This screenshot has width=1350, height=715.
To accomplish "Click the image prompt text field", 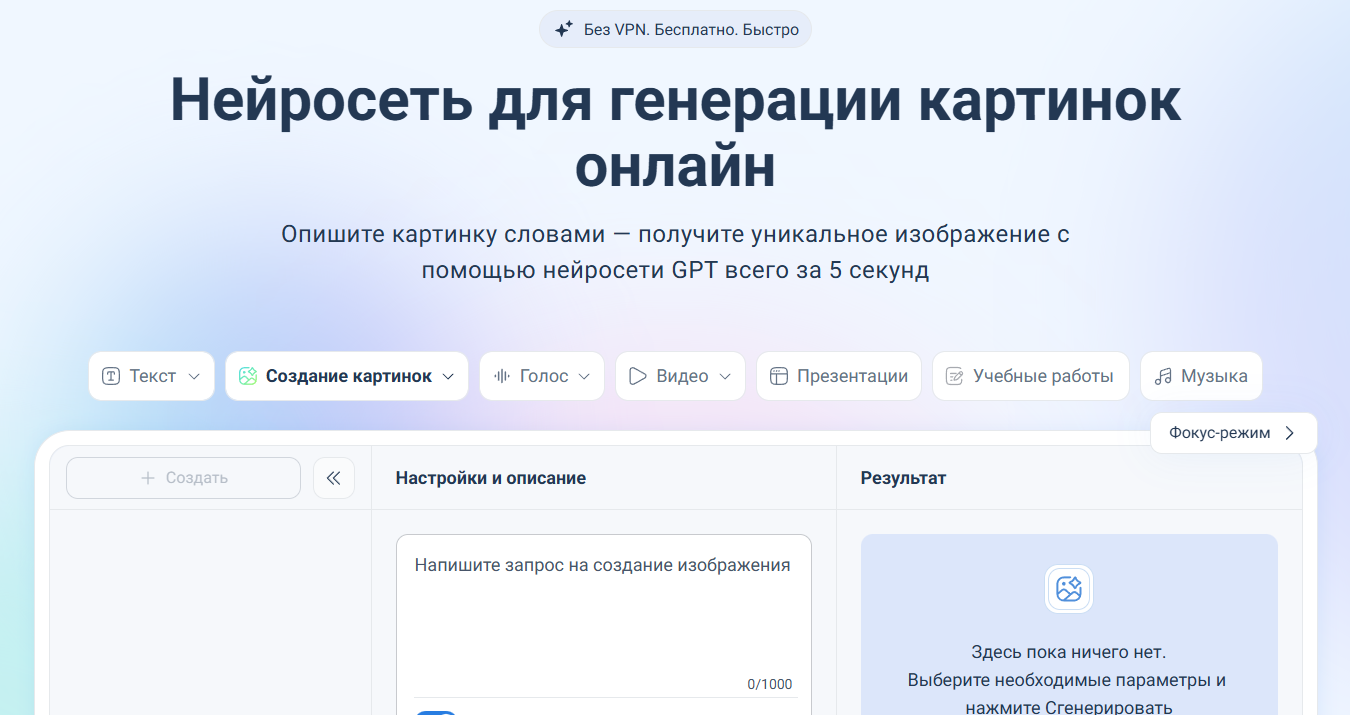I will click(x=603, y=610).
